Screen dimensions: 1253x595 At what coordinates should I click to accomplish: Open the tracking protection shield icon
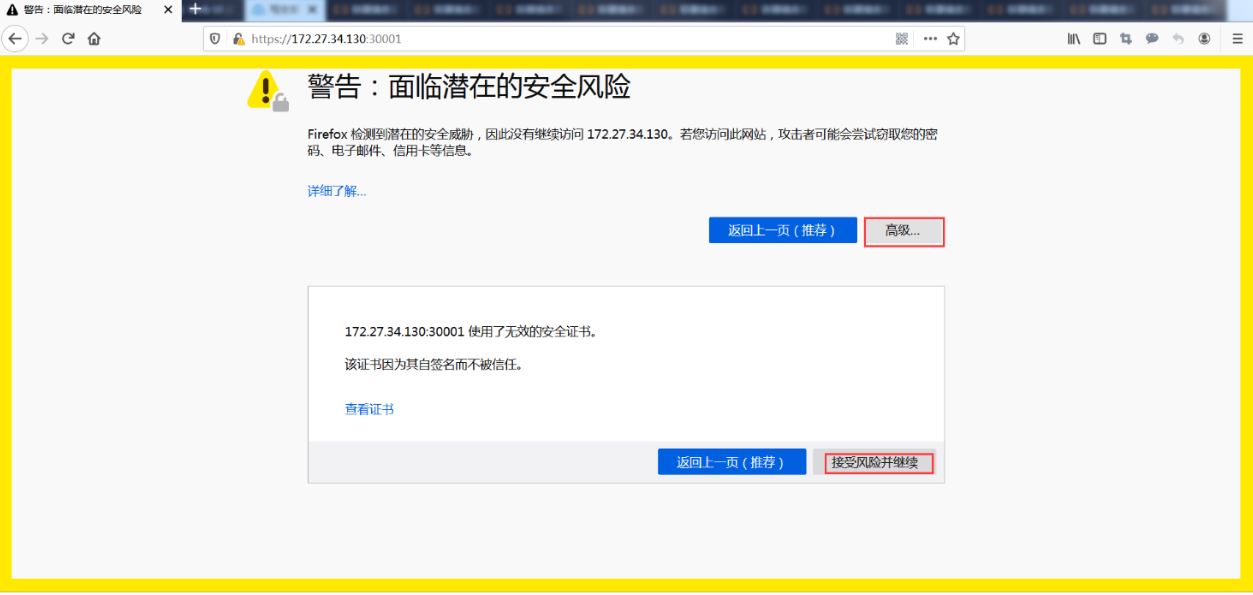pos(216,39)
